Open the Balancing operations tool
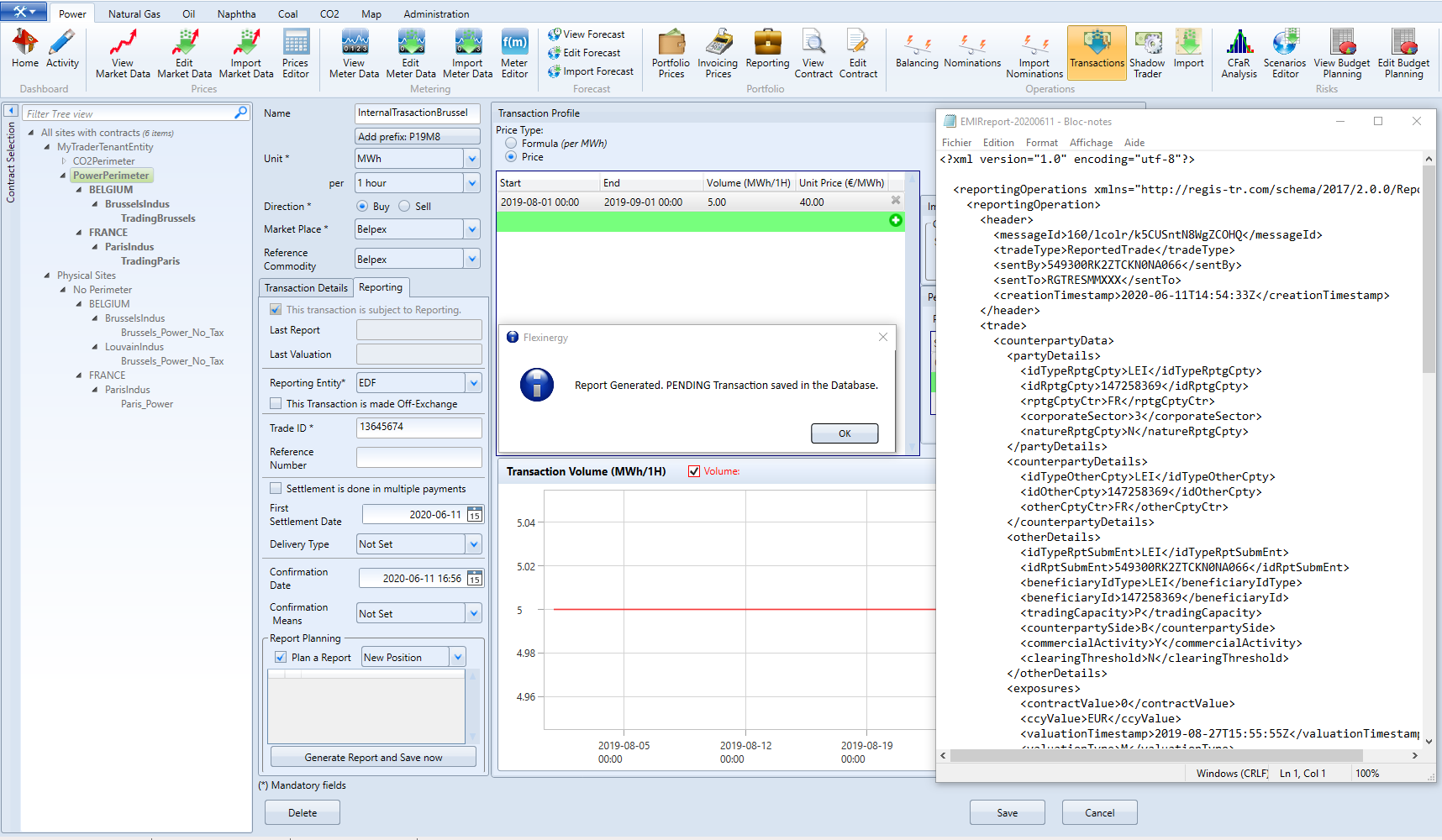 (916, 52)
